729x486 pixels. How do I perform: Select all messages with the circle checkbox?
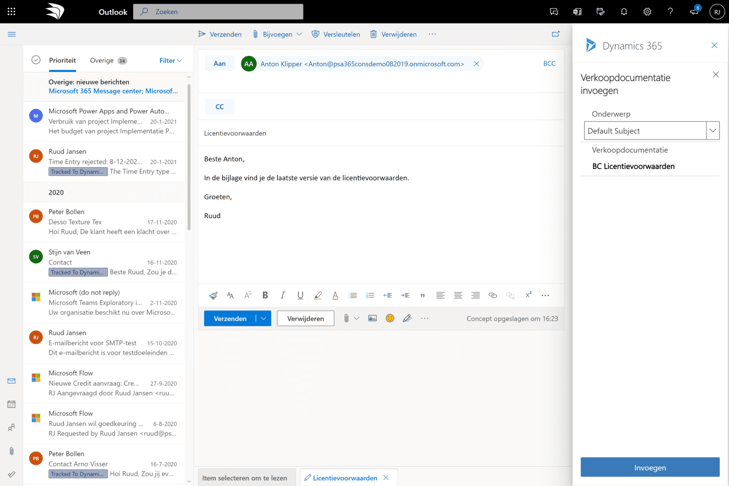coord(36,60)
